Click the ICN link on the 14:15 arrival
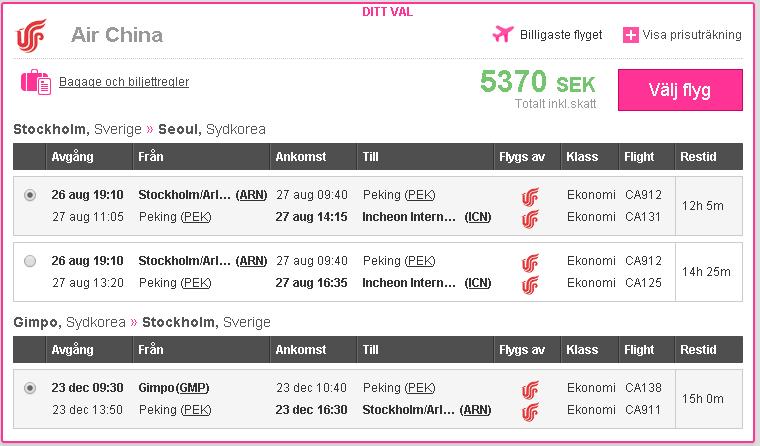The width and height of the screenshot is (760, 446). pos(479,216)
